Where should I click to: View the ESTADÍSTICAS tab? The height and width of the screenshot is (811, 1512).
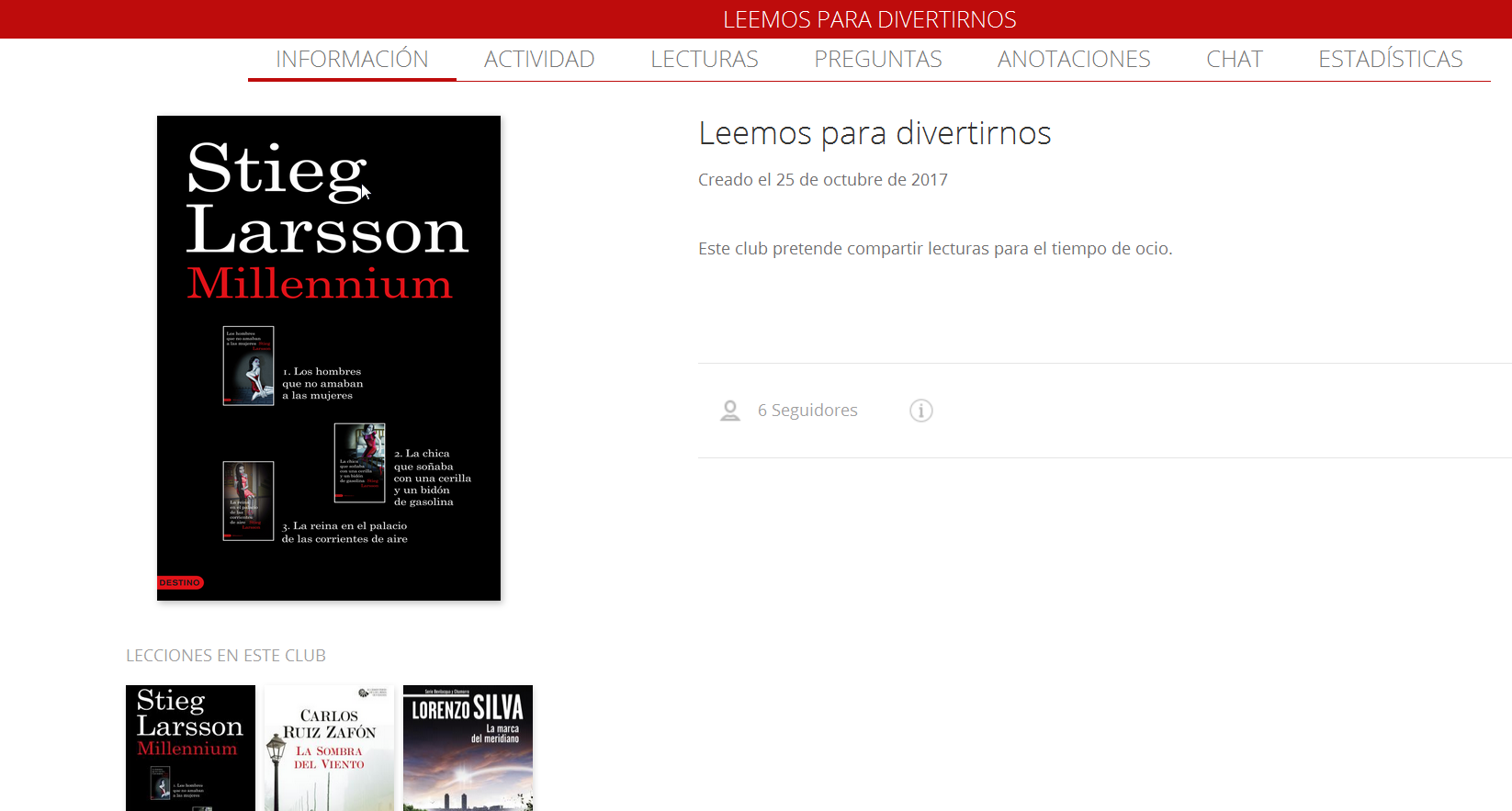1391,60
